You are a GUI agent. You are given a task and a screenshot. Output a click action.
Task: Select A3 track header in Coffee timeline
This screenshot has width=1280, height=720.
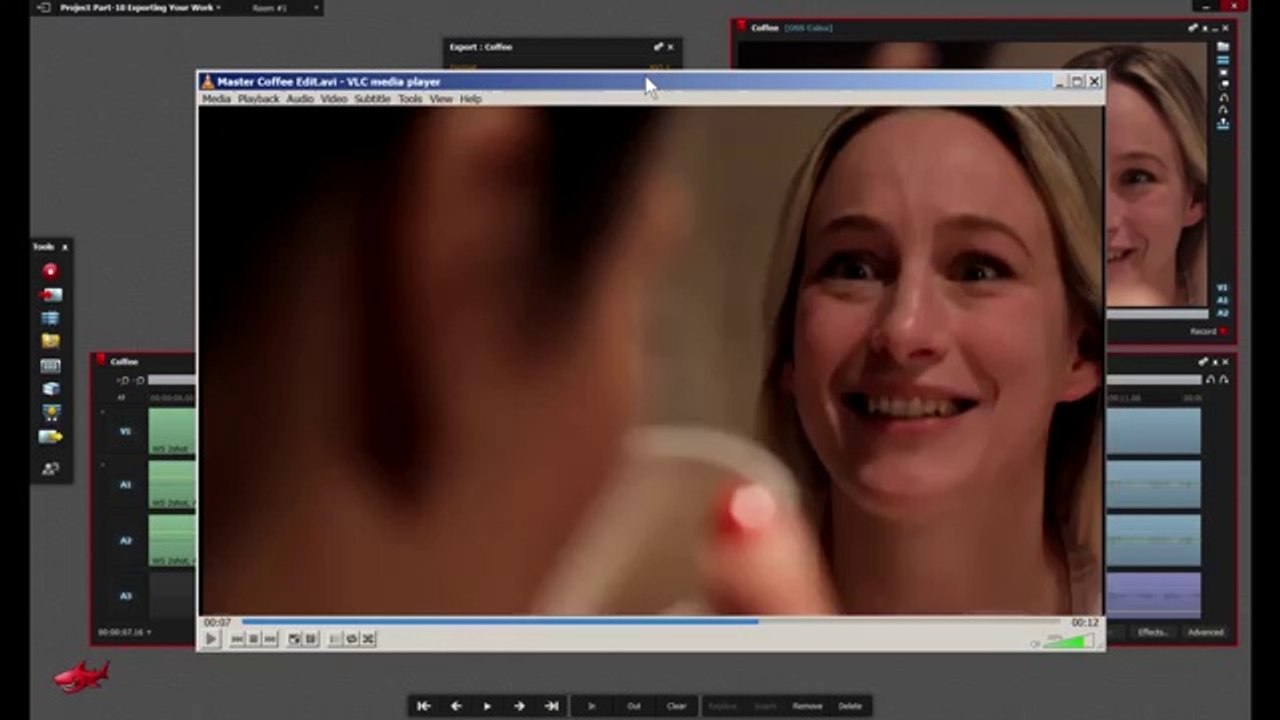[125, 596]
